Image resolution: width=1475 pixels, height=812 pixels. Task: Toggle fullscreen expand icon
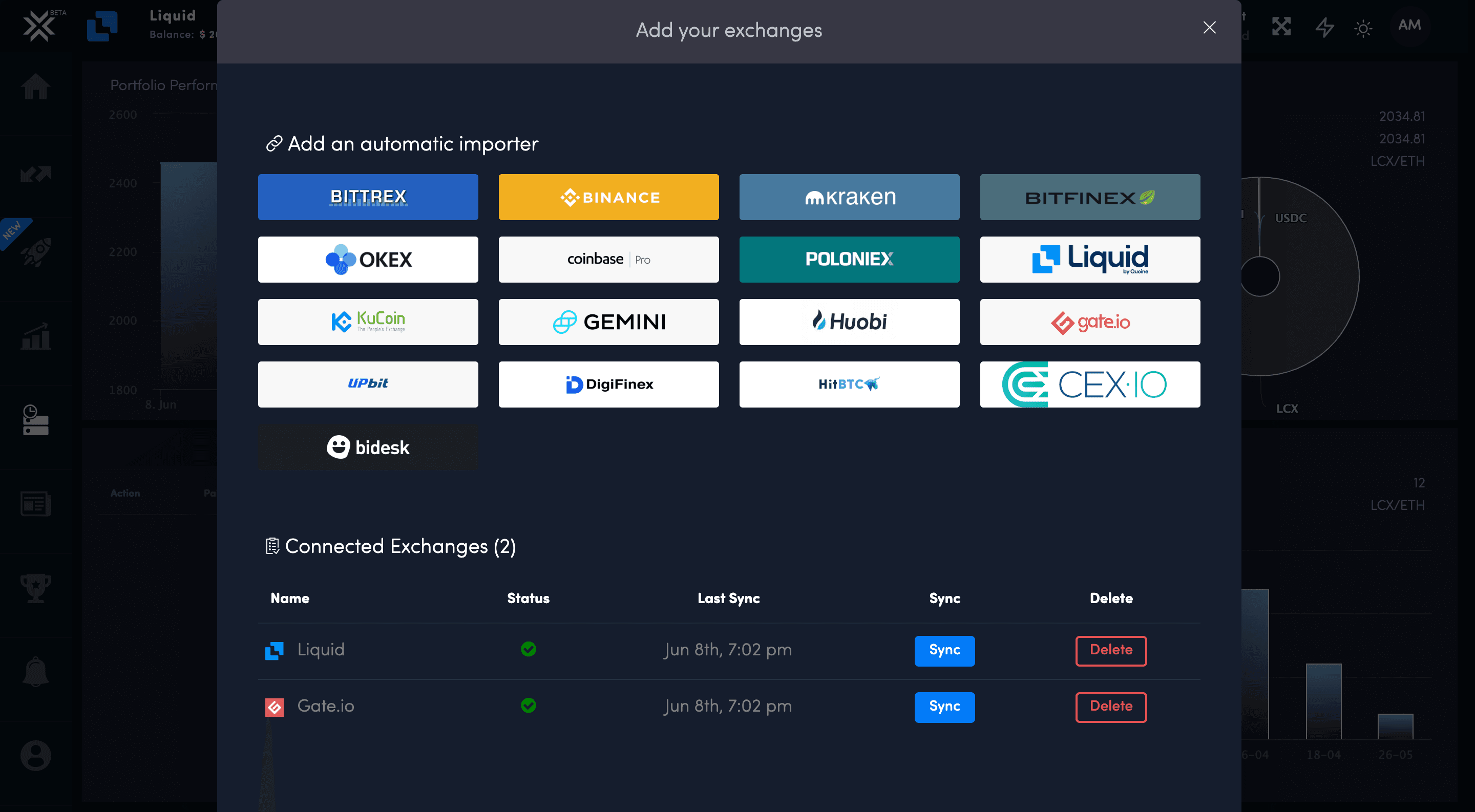[x=1281, y=26]
